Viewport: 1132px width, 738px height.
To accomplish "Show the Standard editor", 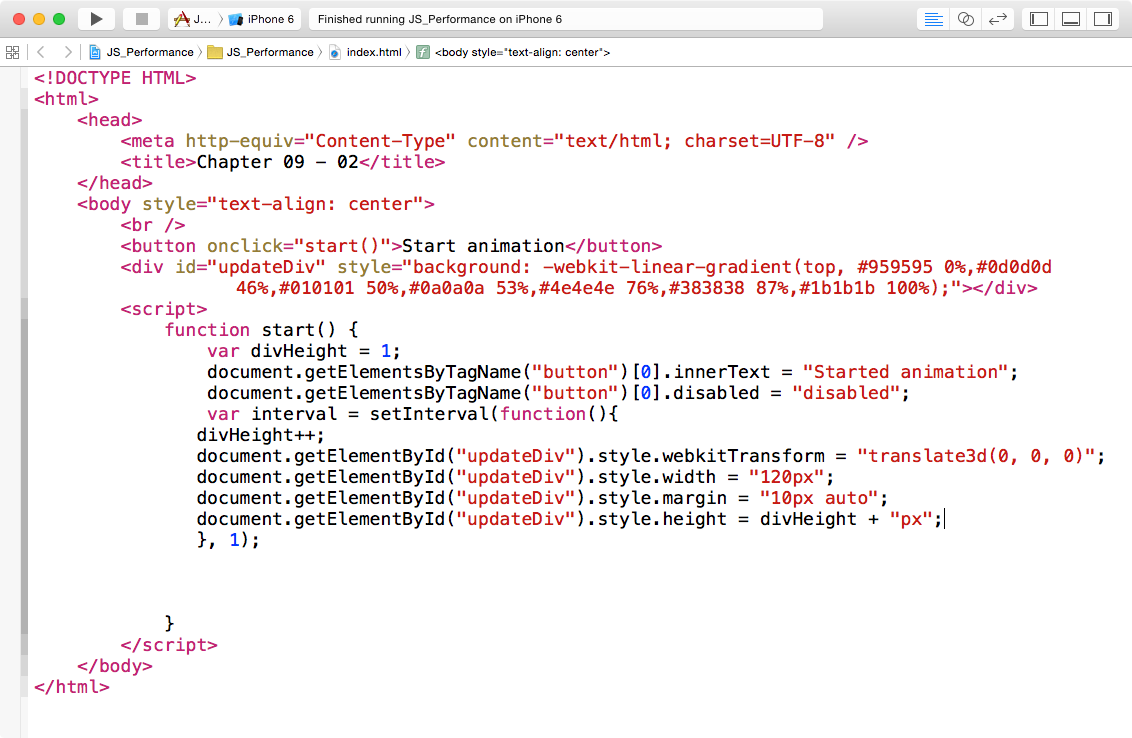I will (x=933, y=19).
